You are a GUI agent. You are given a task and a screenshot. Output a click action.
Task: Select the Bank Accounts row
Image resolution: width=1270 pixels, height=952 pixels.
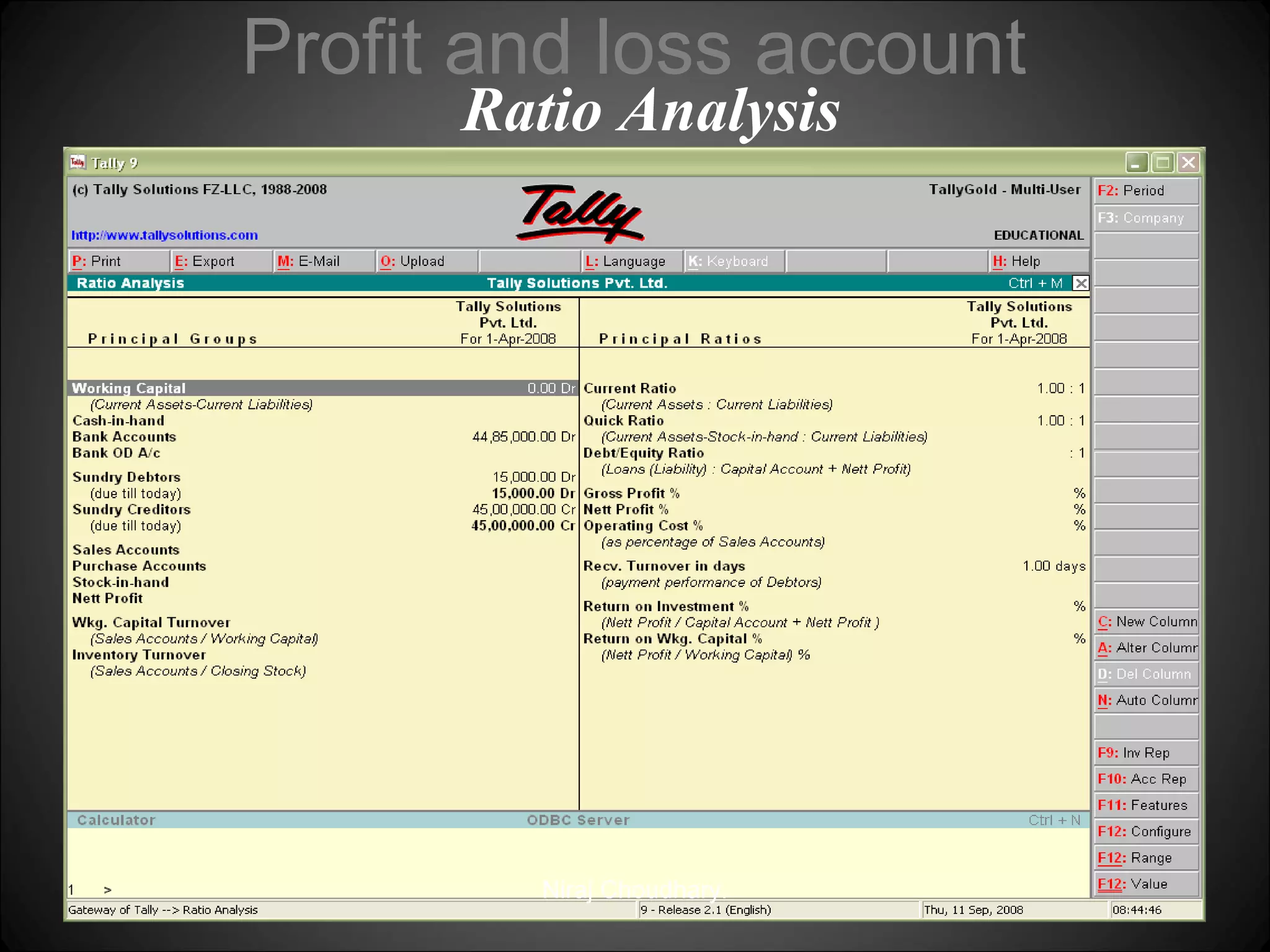323,437
